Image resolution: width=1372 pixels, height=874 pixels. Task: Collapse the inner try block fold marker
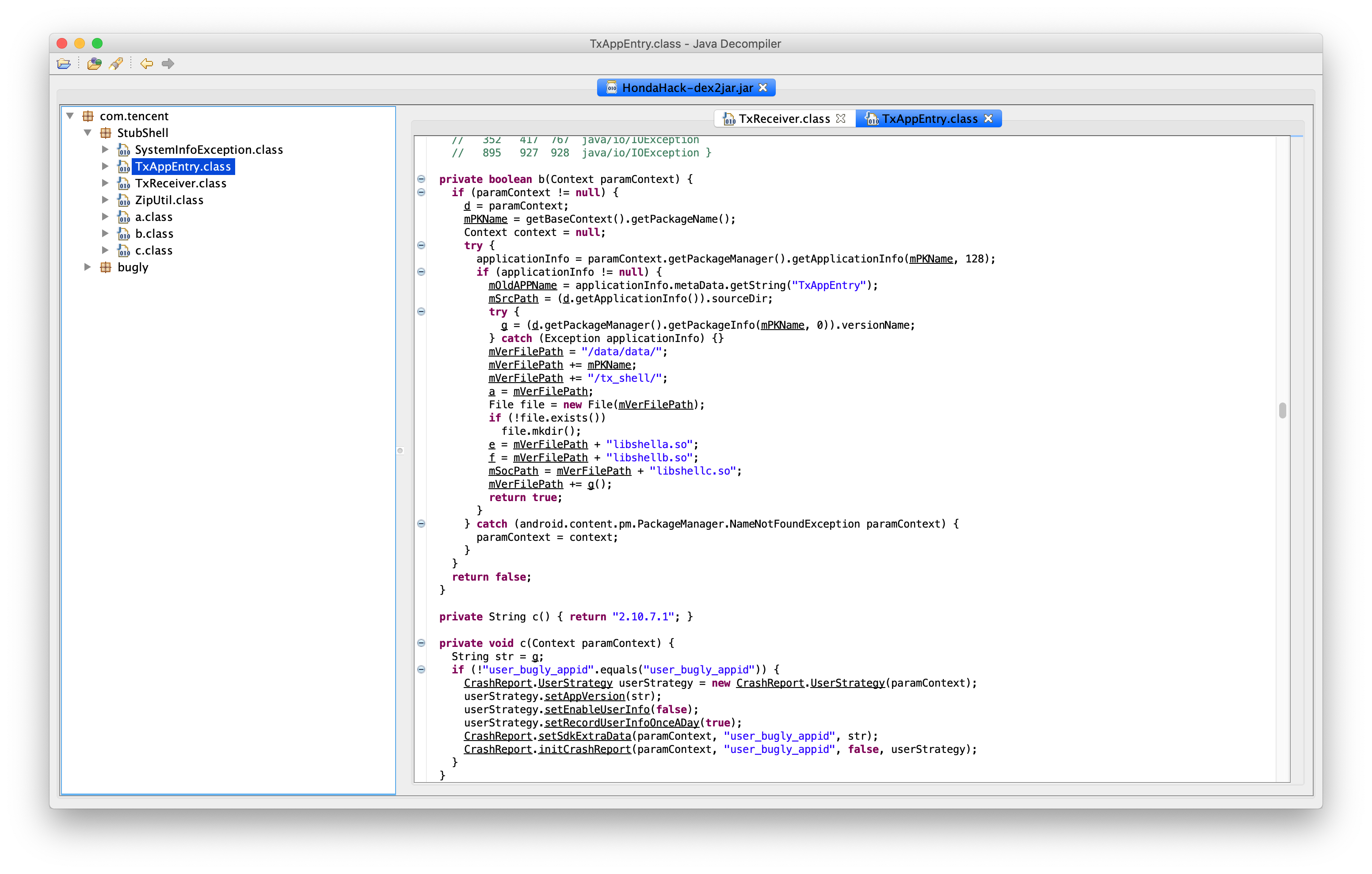coord(421,312)
